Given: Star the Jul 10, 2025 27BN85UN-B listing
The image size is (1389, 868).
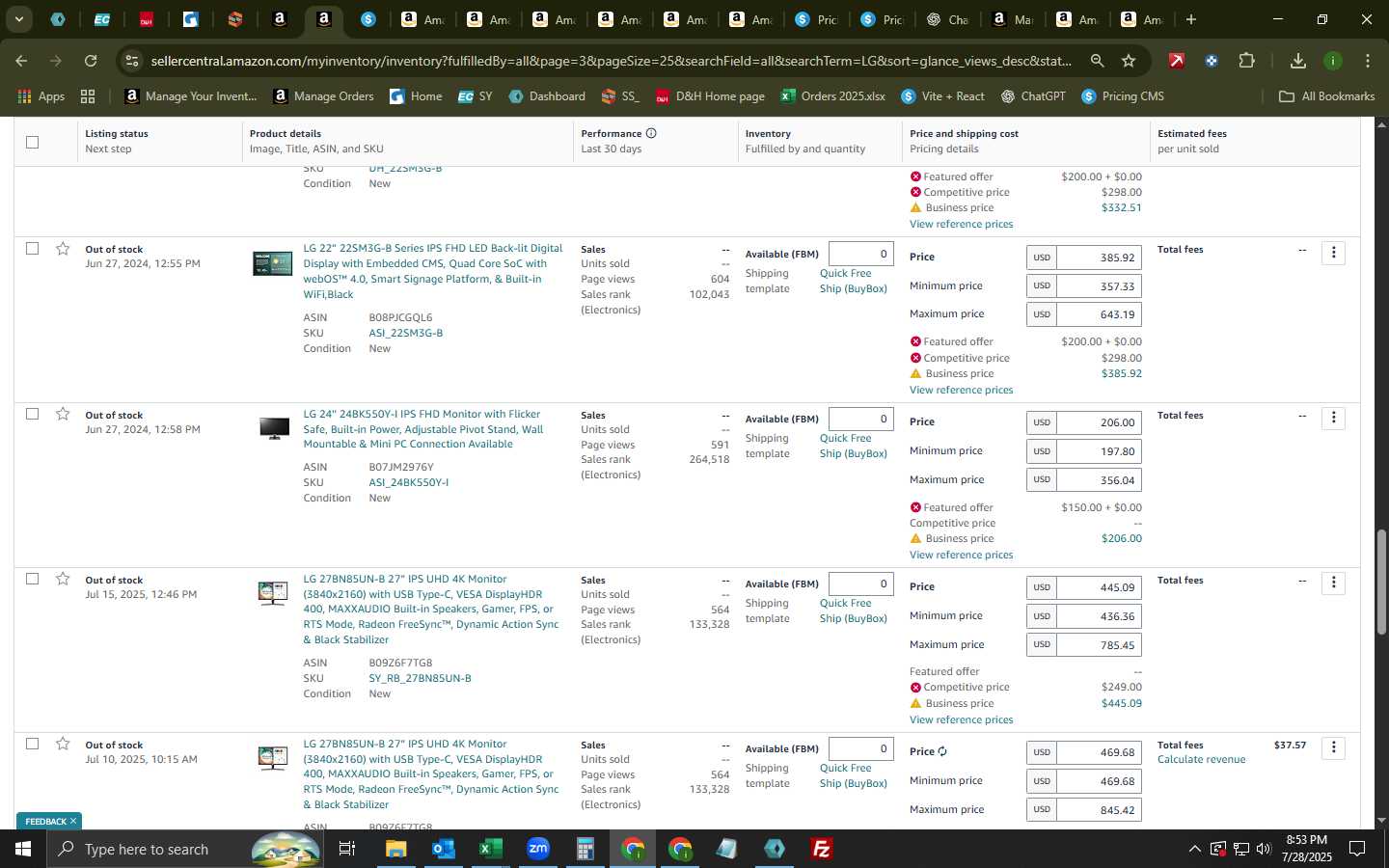Looking at the screenshot, I should 63,744.
